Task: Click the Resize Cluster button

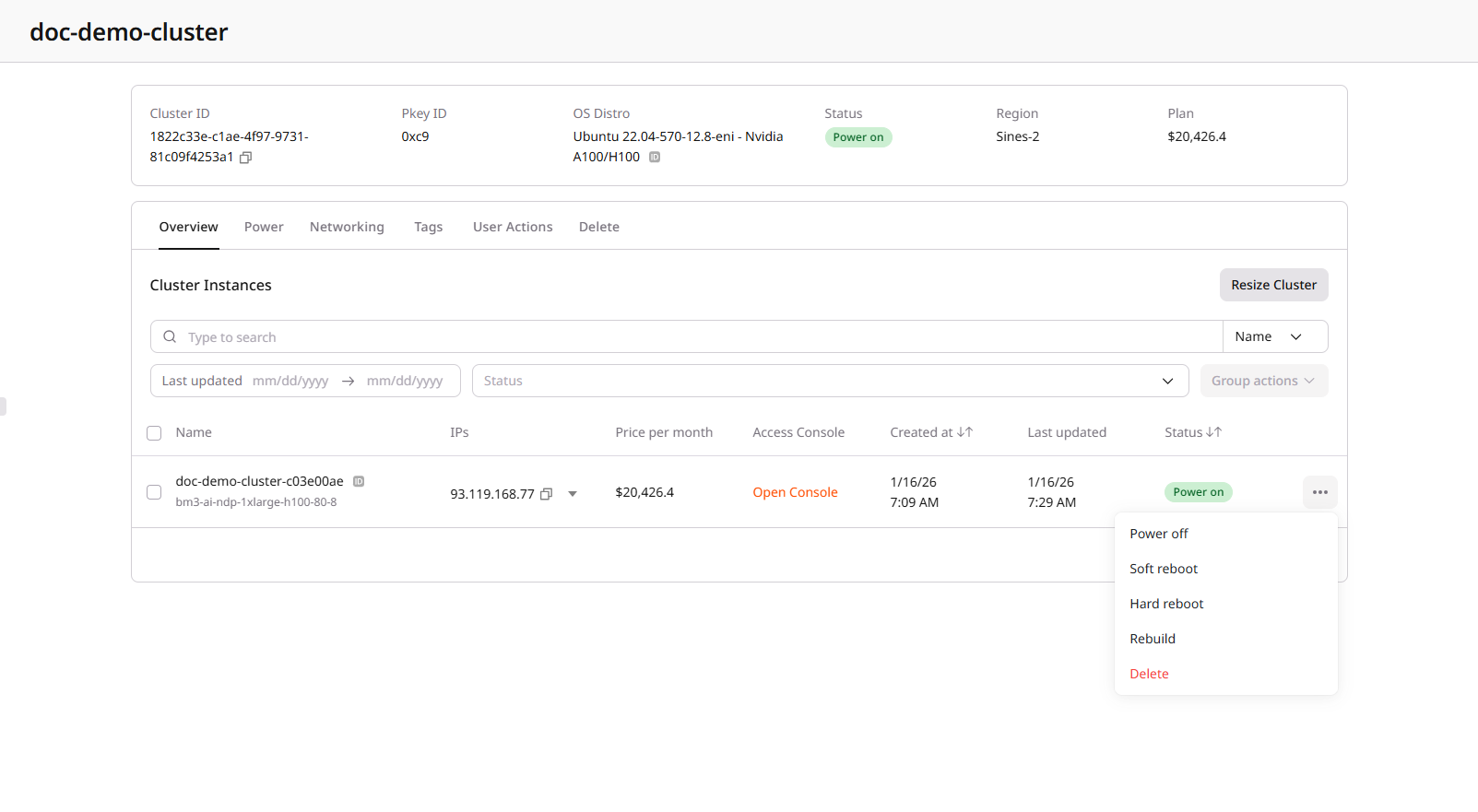Action: (x=1273, y=285)
